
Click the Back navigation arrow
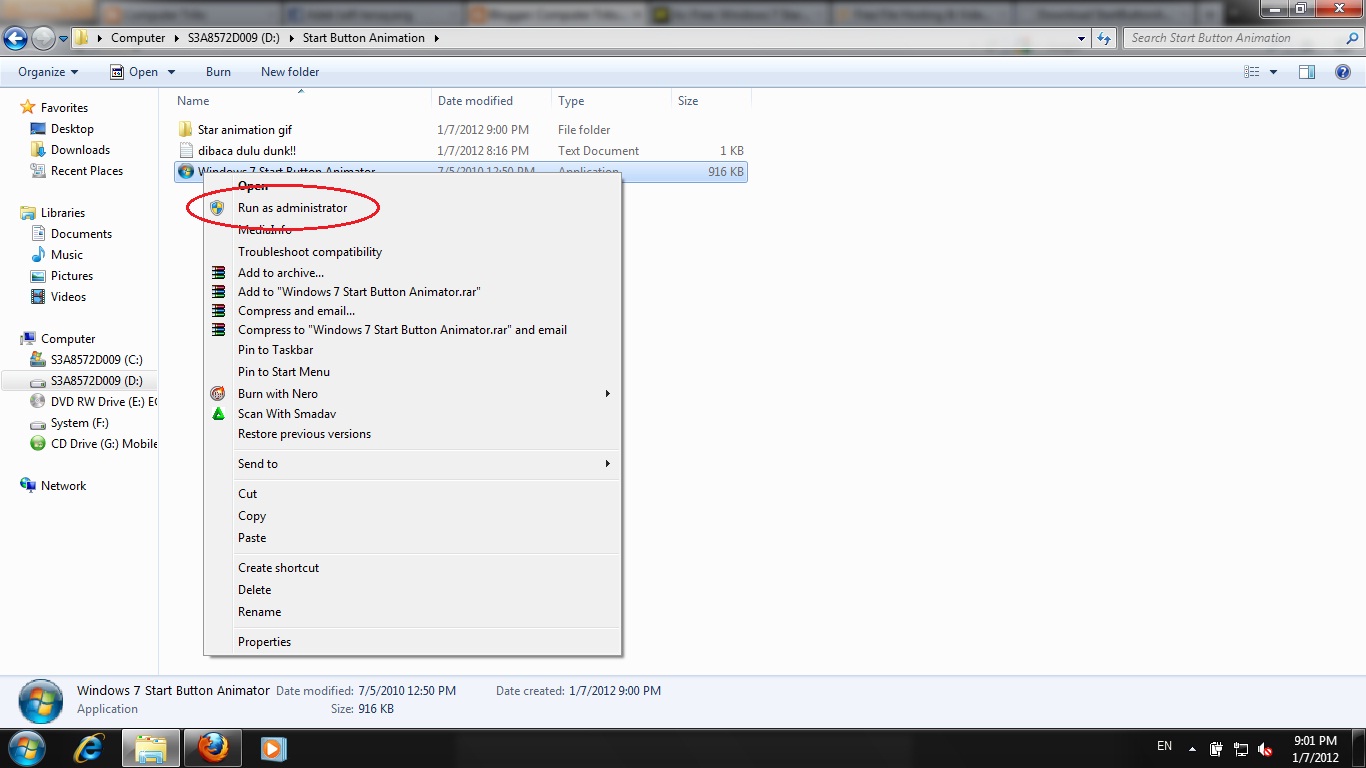pyautogui.click(x=15, y=38)
